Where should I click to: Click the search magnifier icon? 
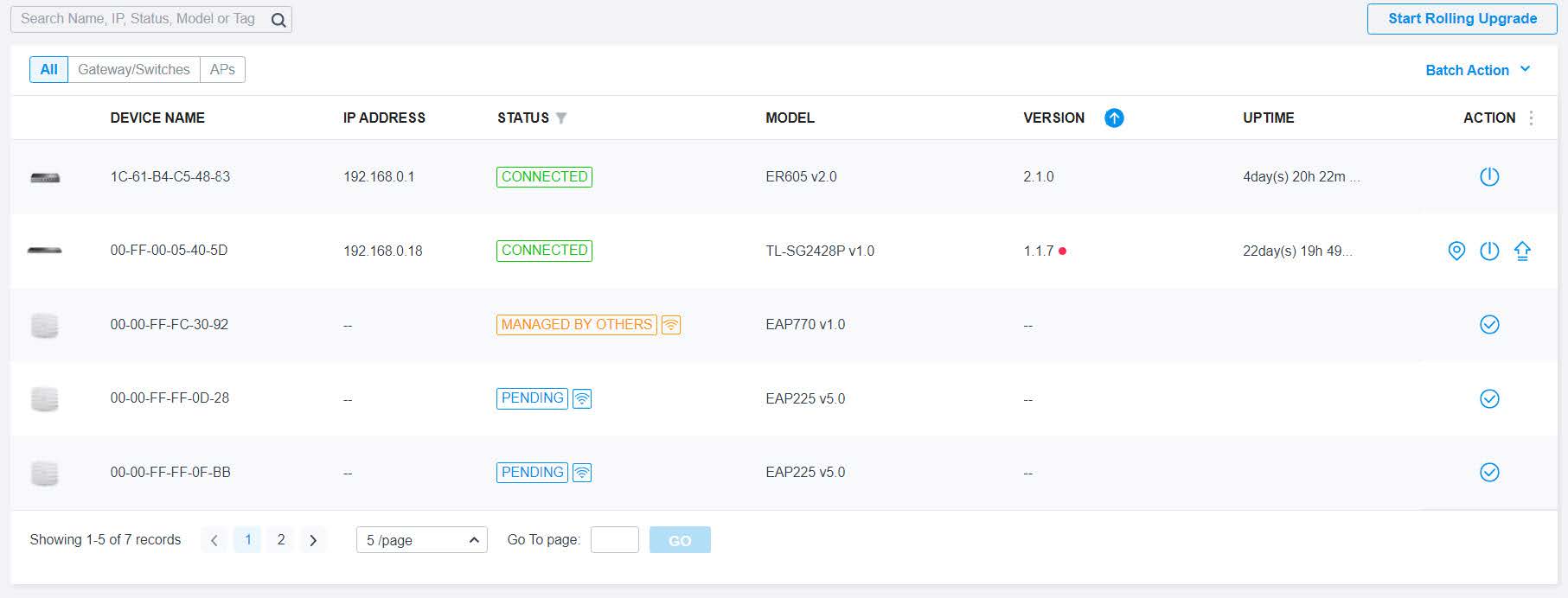click(x=278, y=20)
